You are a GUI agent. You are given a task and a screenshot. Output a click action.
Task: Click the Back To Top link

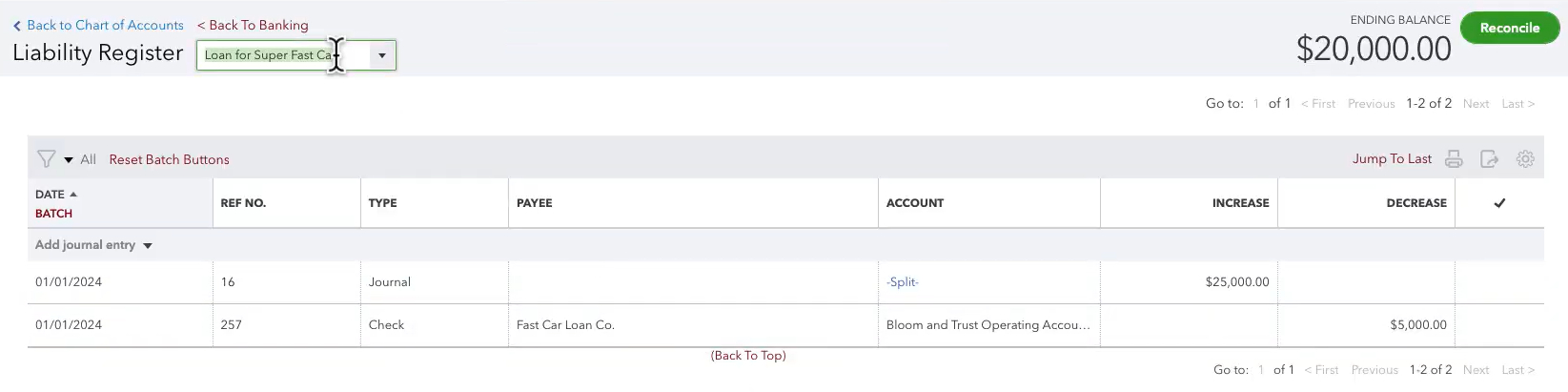(x=748, y=356)
